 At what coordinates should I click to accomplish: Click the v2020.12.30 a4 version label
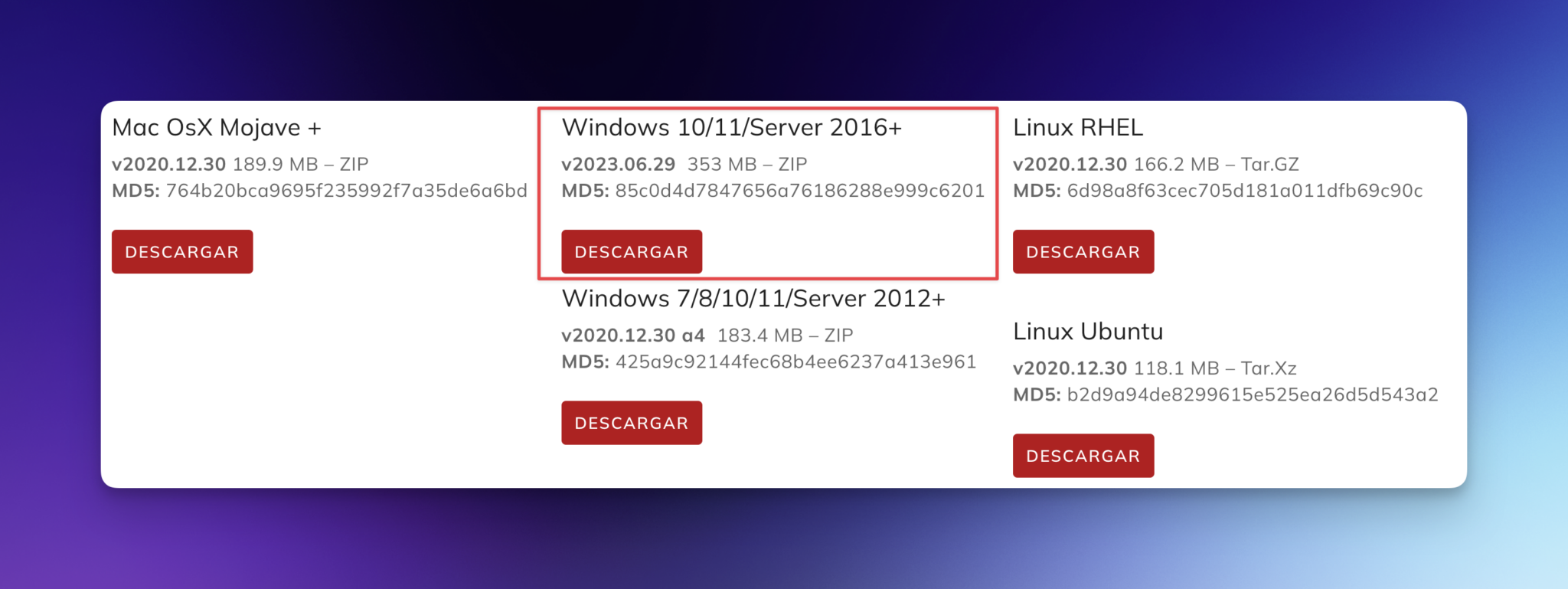click(x=633, y=335)
